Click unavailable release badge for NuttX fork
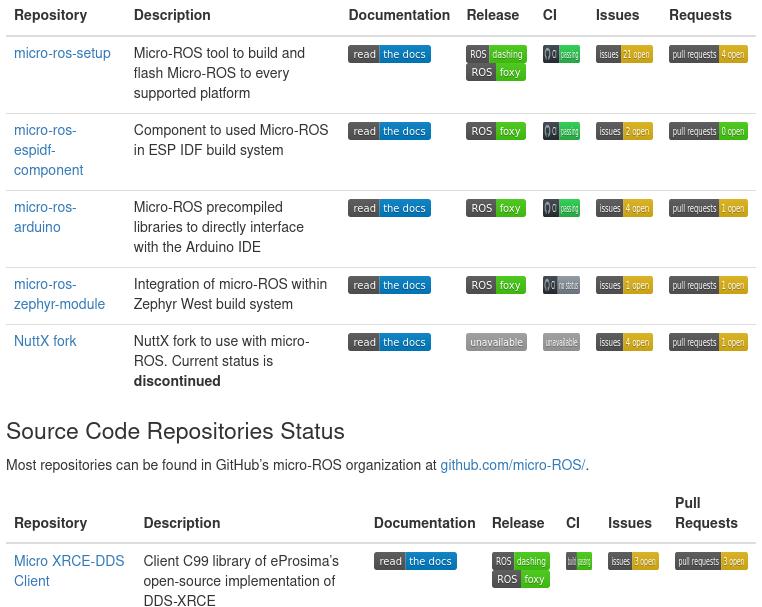 [496, 342]
